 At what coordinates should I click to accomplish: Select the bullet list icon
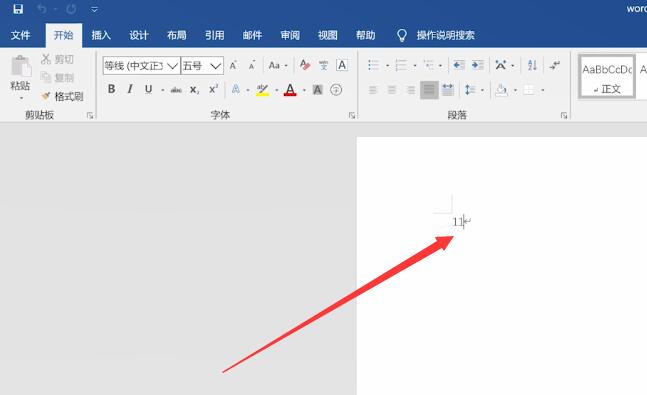pos(373,65)
